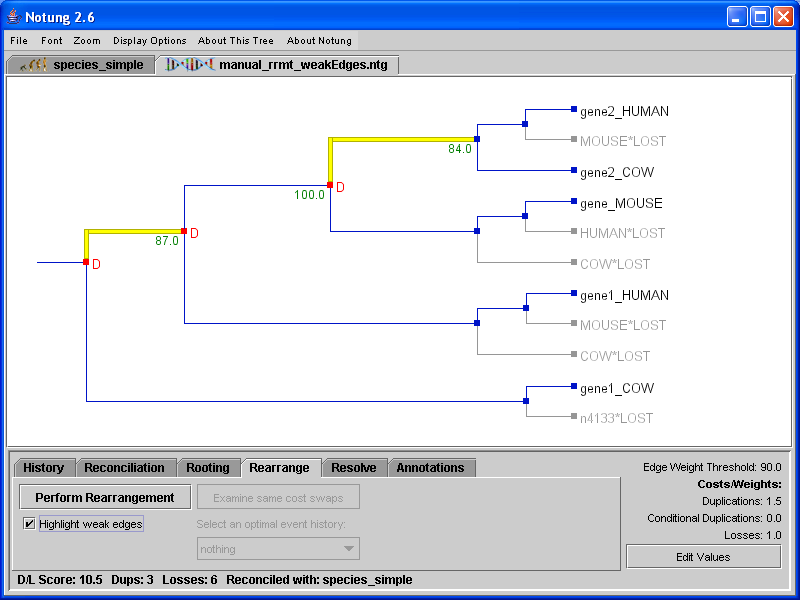Click the red duplication node labeled 100.0
The image size is (800, 600).
[330, 185]
